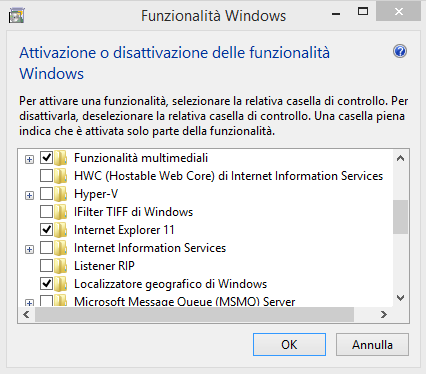Enable the HWC Hostable Web Core checkbox
The image size is (426, 374).
click(x=46, y=175)
